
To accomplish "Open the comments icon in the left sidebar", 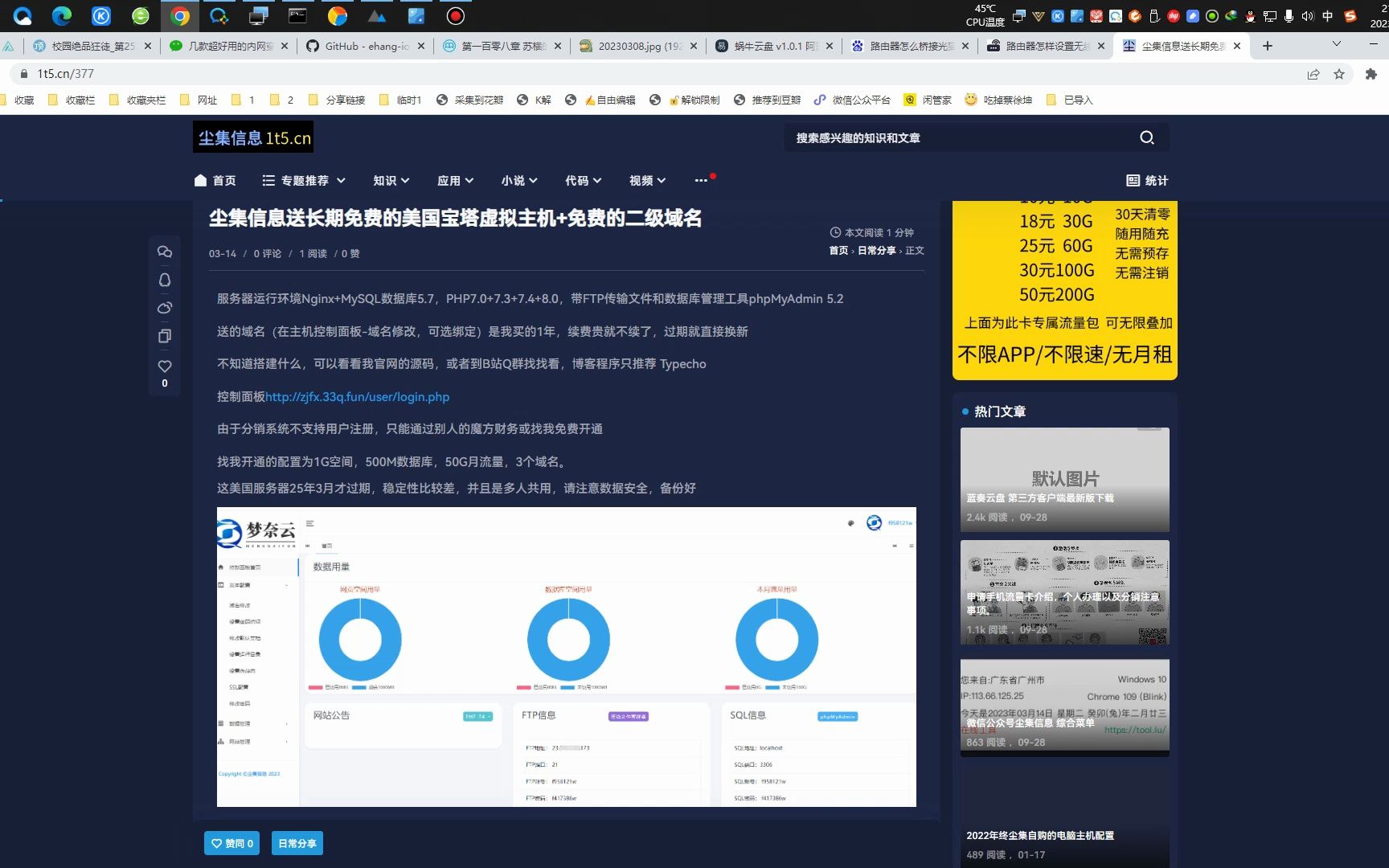I will coord(165,252).
